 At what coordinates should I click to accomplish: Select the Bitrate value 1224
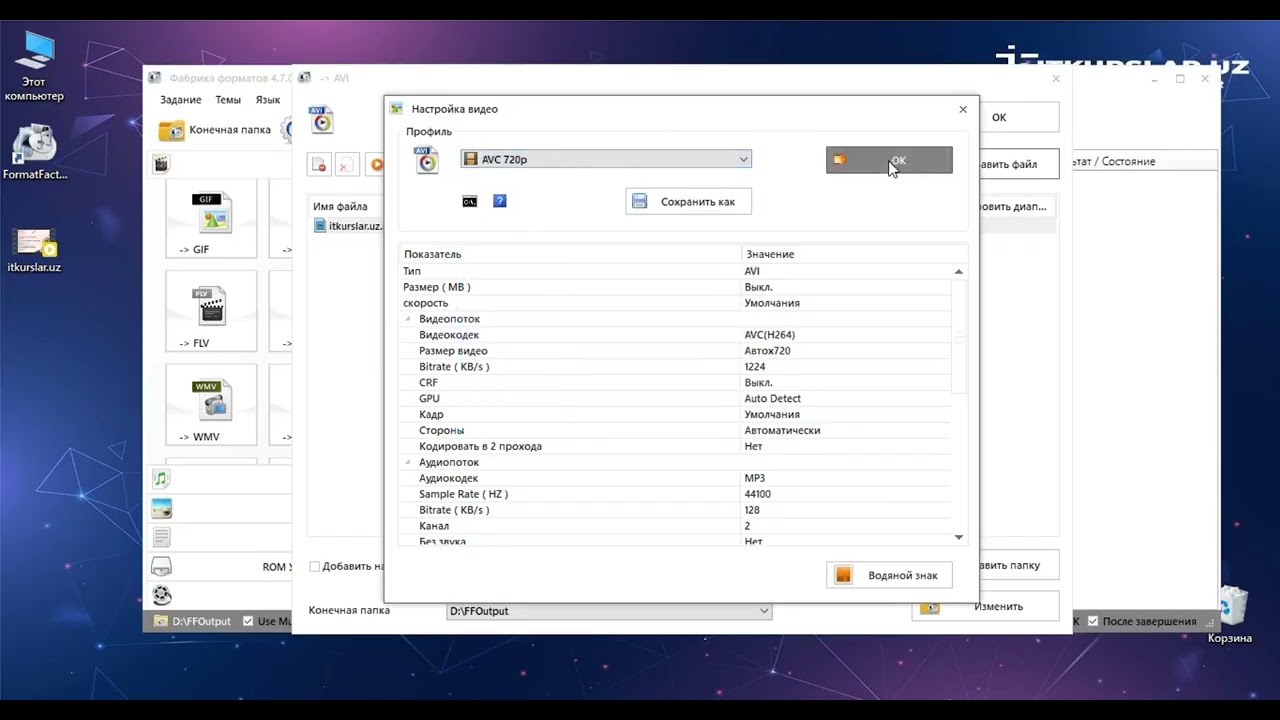pyautogui.click(x=755, y=367)
